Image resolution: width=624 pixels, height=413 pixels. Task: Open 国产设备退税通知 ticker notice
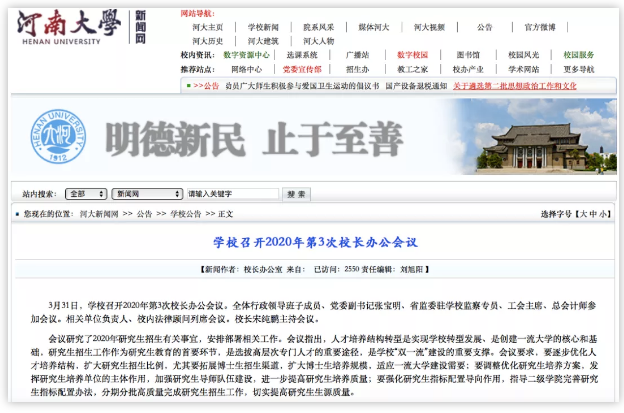pyautogui.click(x=416, y=86)
